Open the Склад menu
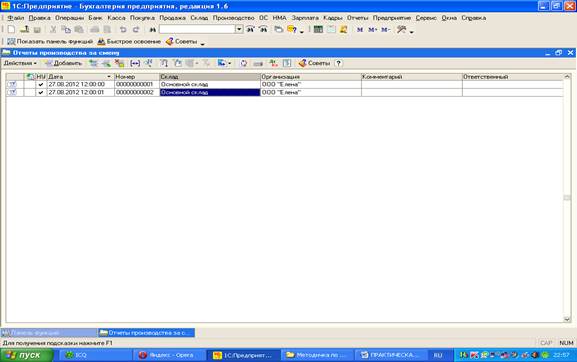This screenshot has height=362, width=577. point(199,18)
